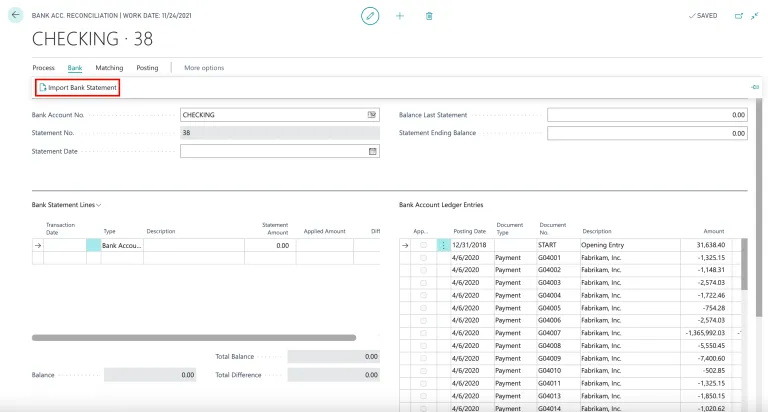Click document number G04013
Viewport: 768px width, 412px height.
coord(549,396)
